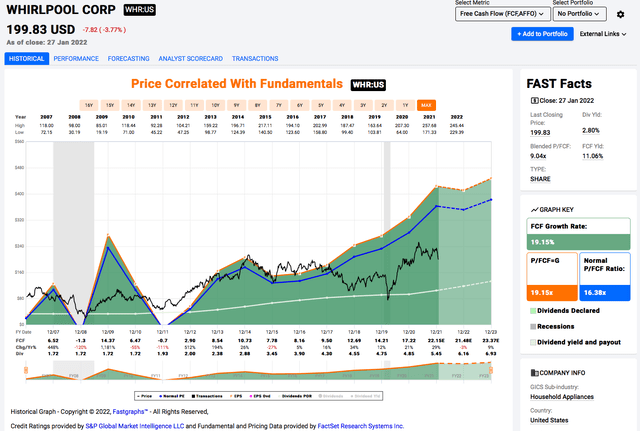Select the 15Y time range
The image size is (640, 431).
pos(110,105)
